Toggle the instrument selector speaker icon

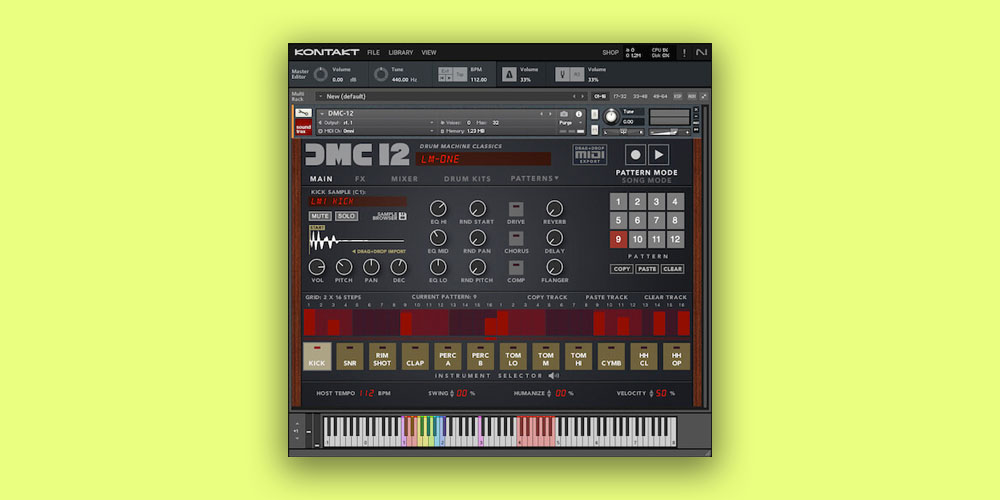(554, 376)
